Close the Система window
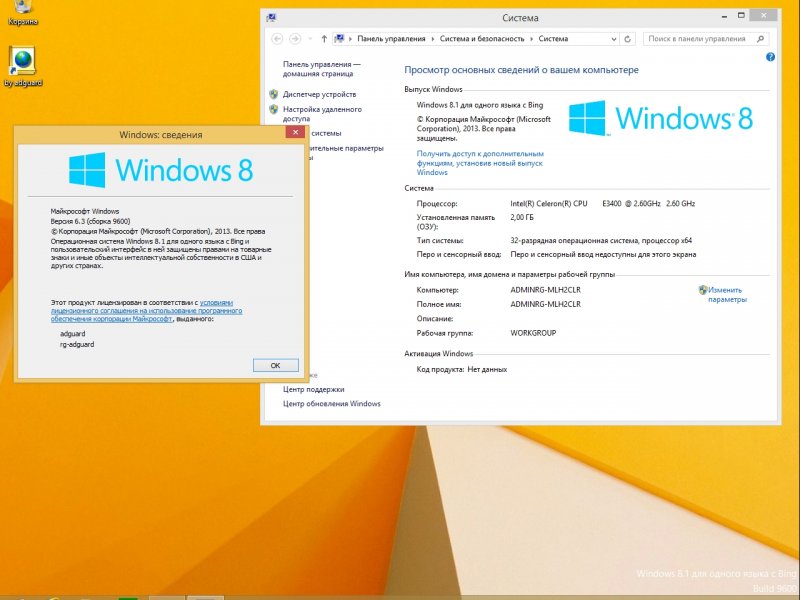The width and height of the screenshot is (800, 600). [x=764, y=16]
